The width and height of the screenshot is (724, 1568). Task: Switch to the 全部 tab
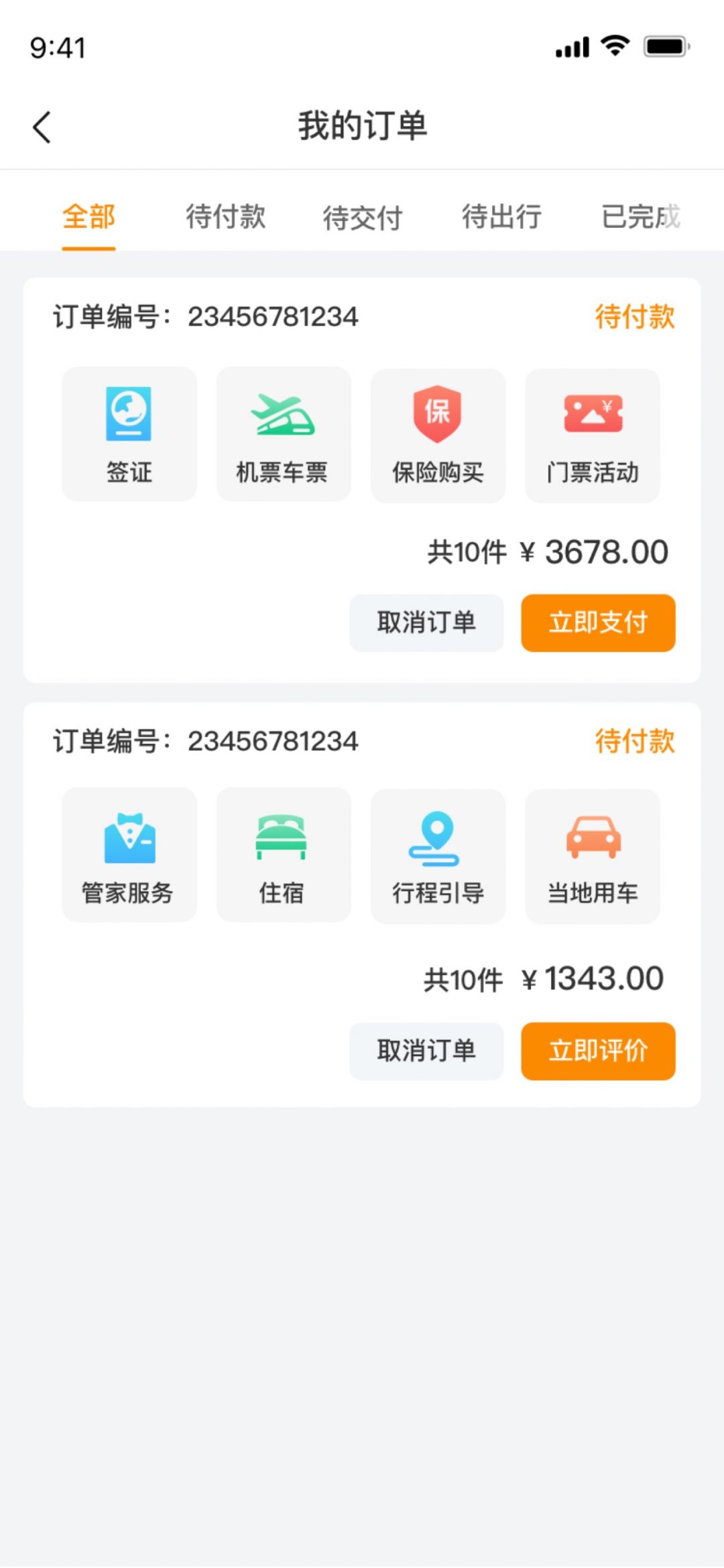point(88,217)
